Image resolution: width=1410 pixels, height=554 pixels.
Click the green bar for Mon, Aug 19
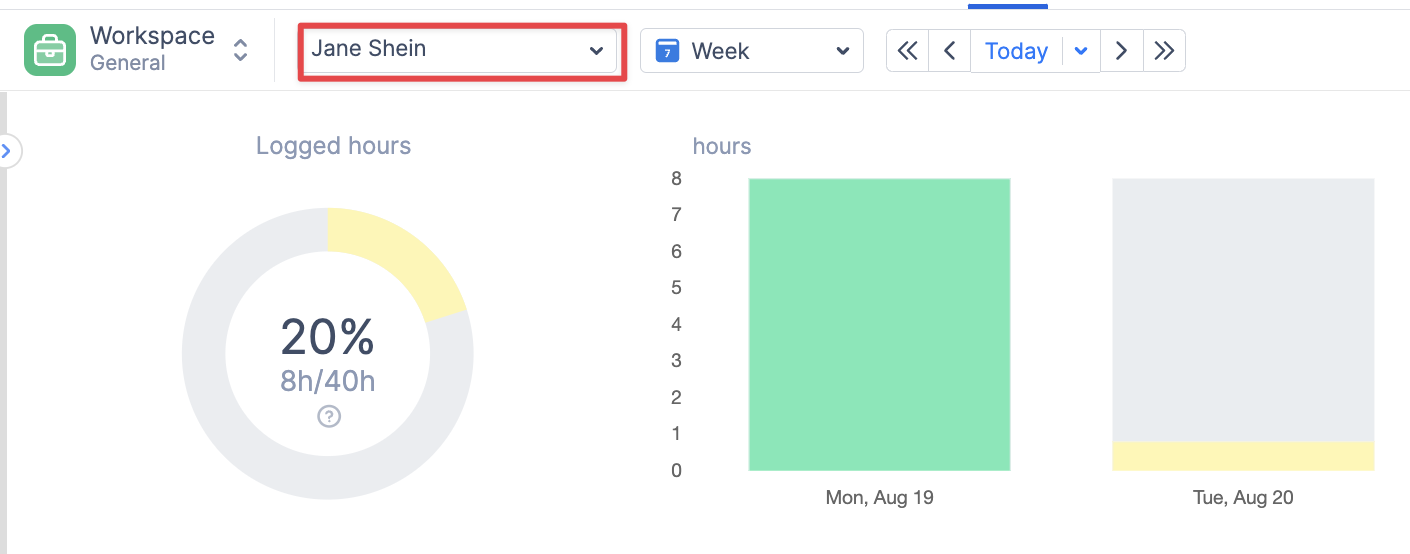(x=879, y=325)
